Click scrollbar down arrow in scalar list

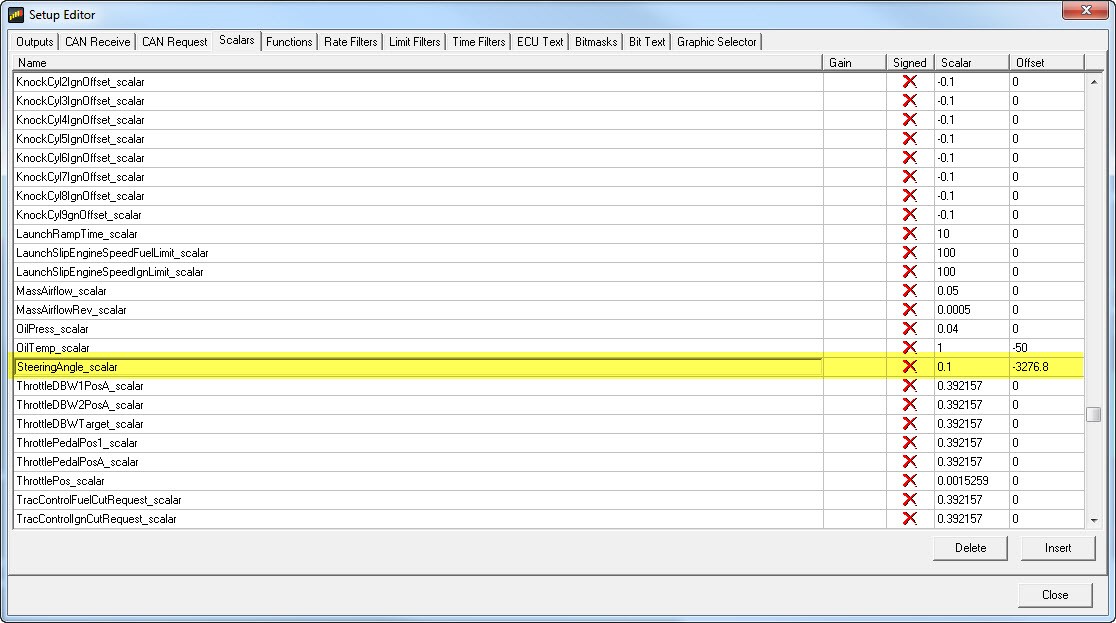pos(1094,520)
